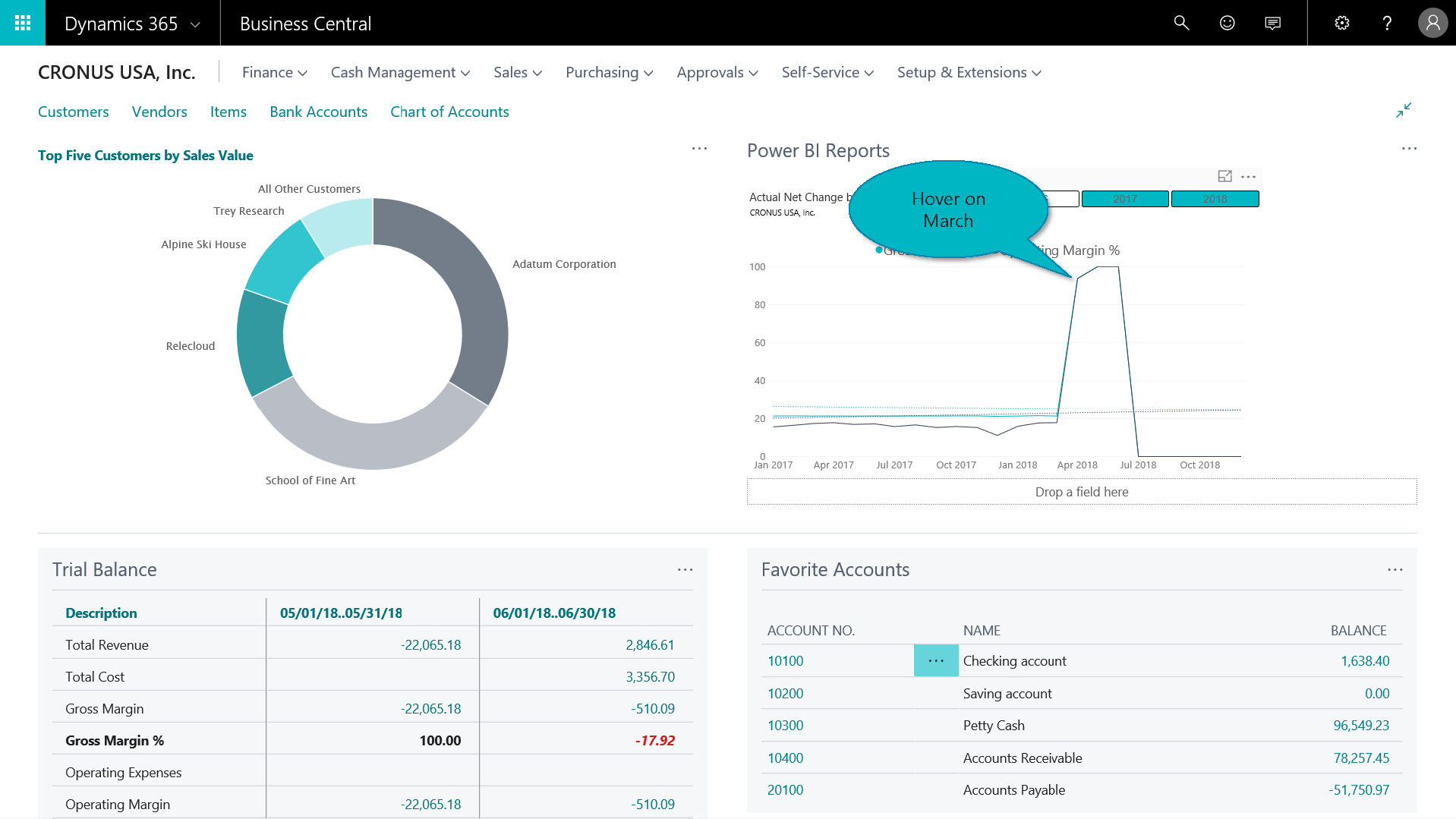Open the Purchasing menu
This screenshot has height=819, width=1456.
[x=609, y=72]
